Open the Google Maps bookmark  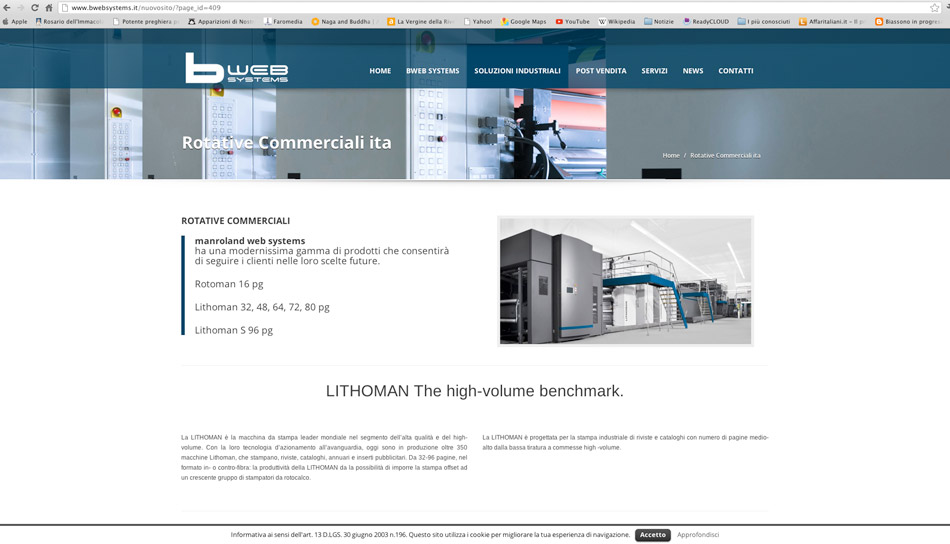click(523, 21)
